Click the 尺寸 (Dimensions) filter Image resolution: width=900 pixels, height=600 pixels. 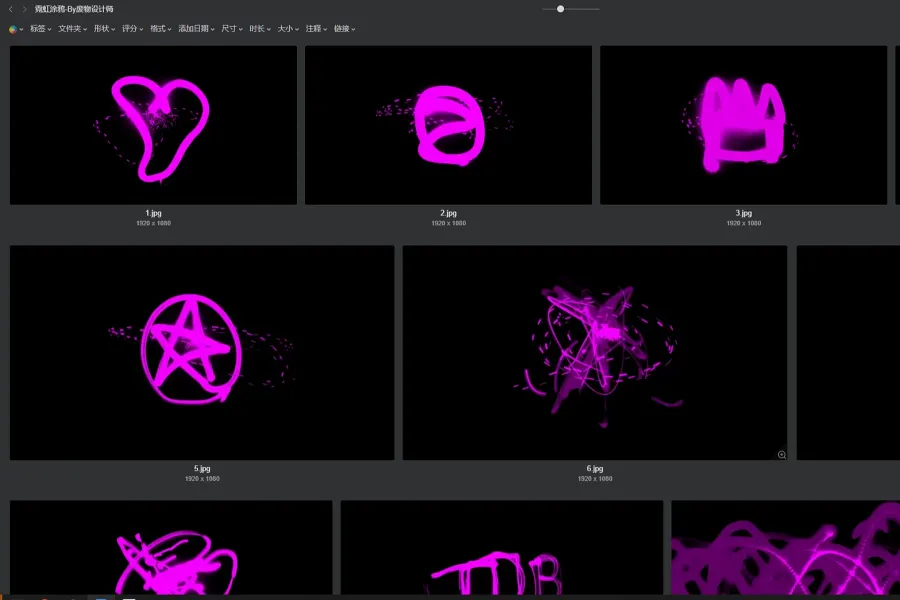(x=231, y=29)
